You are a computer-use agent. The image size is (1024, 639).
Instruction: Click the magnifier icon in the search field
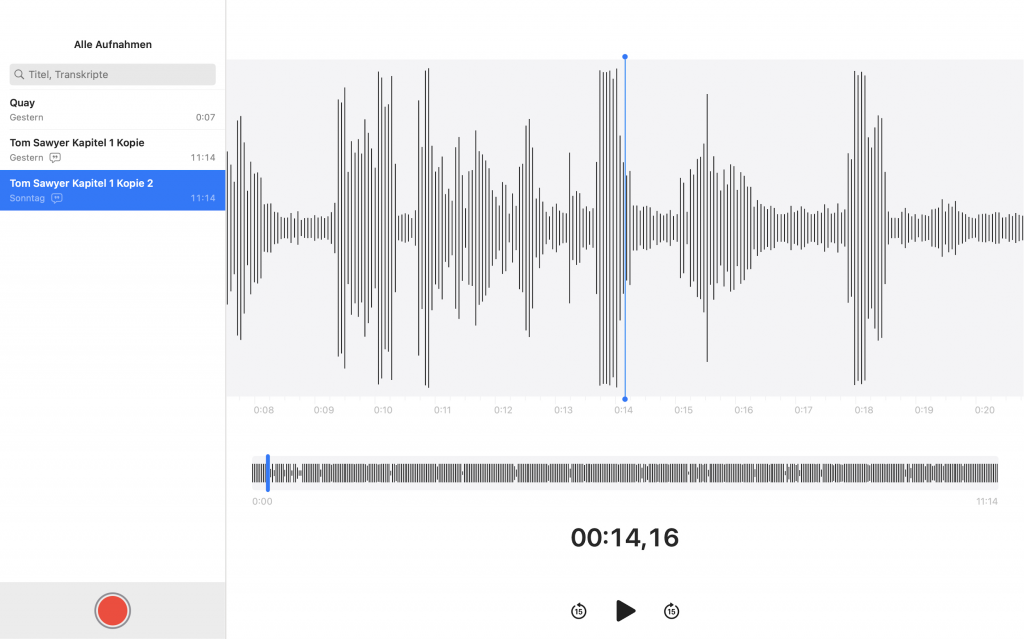(x=19, y=75)
